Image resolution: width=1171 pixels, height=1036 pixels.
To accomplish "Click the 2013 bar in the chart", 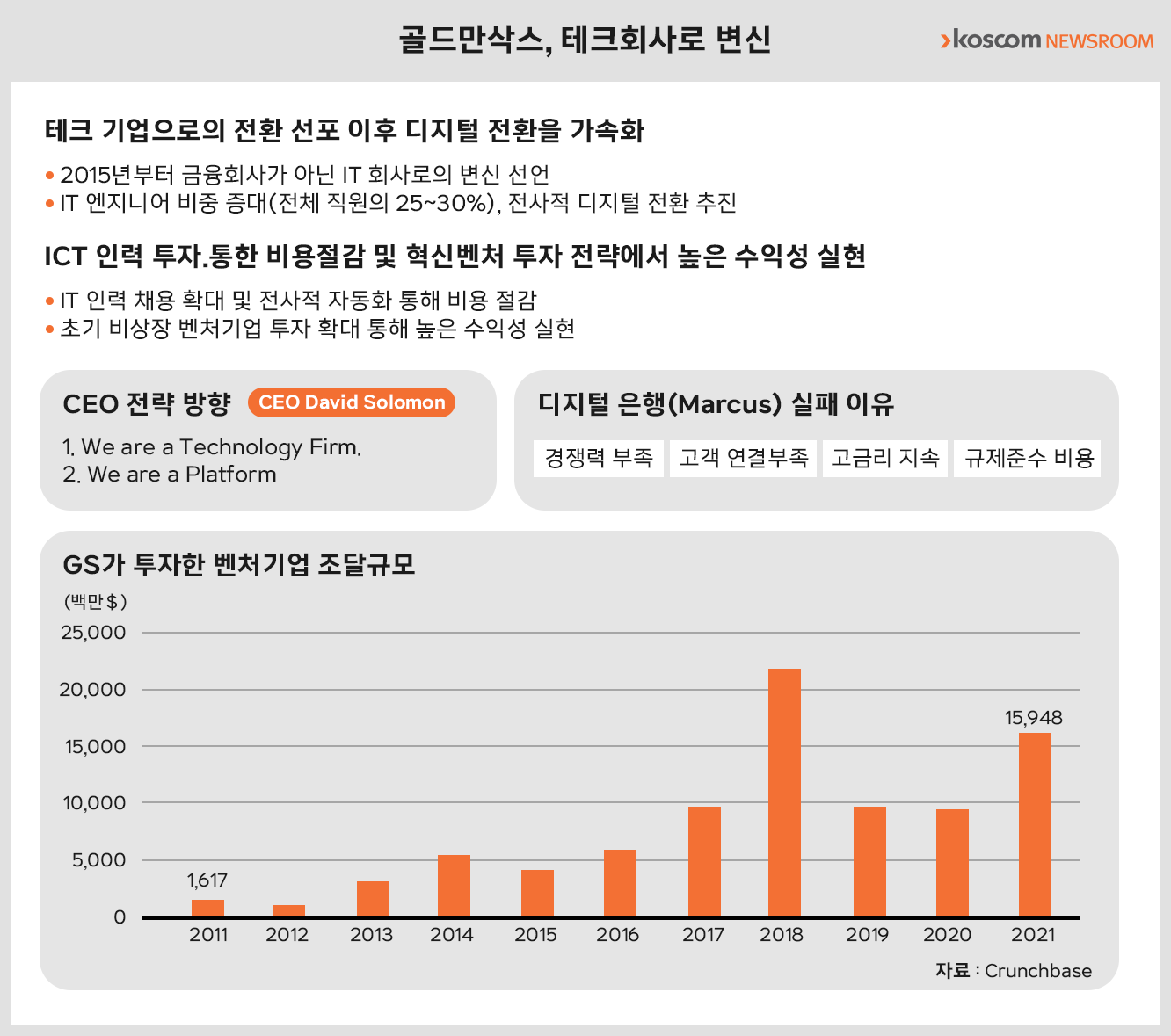I will (x=373, y=899).
